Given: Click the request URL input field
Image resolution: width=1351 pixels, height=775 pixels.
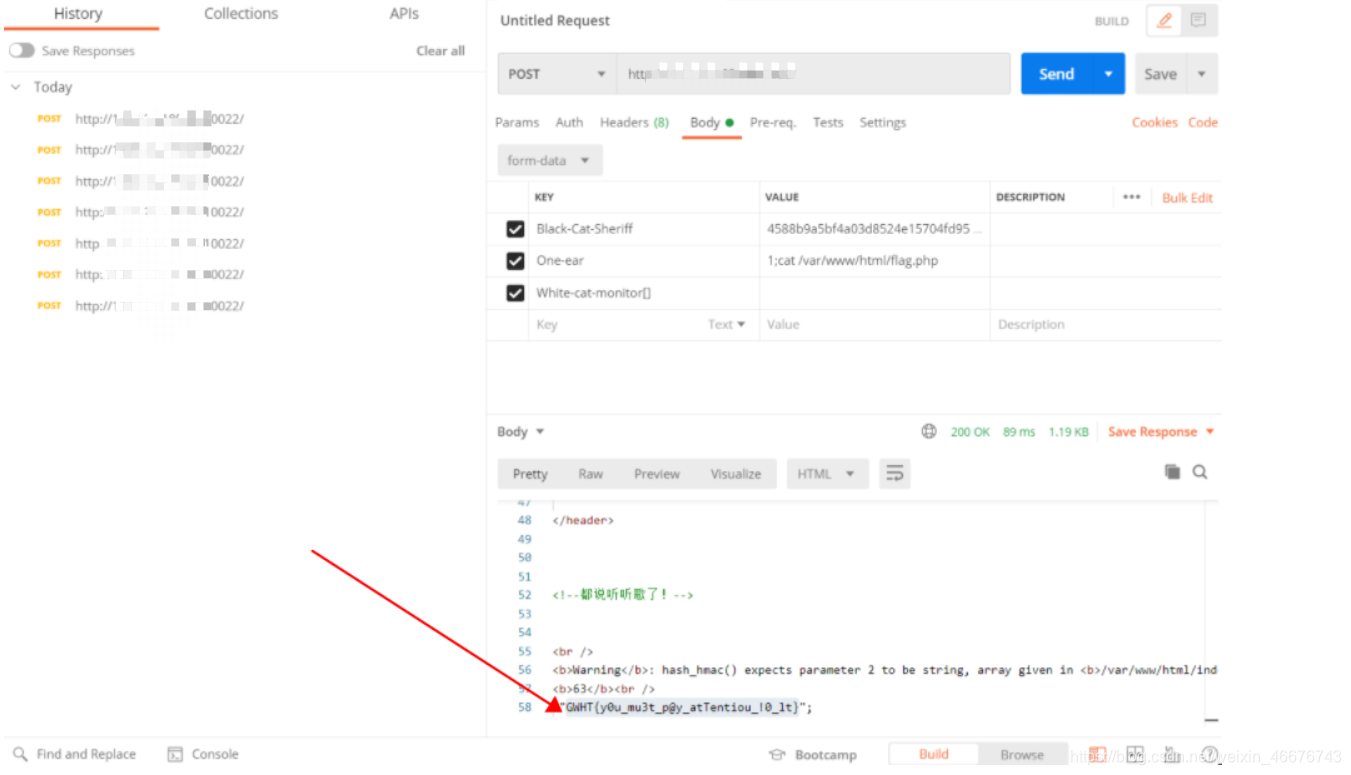Looking at the screenshot, I should pyautogui.click(x=813, y=74).
